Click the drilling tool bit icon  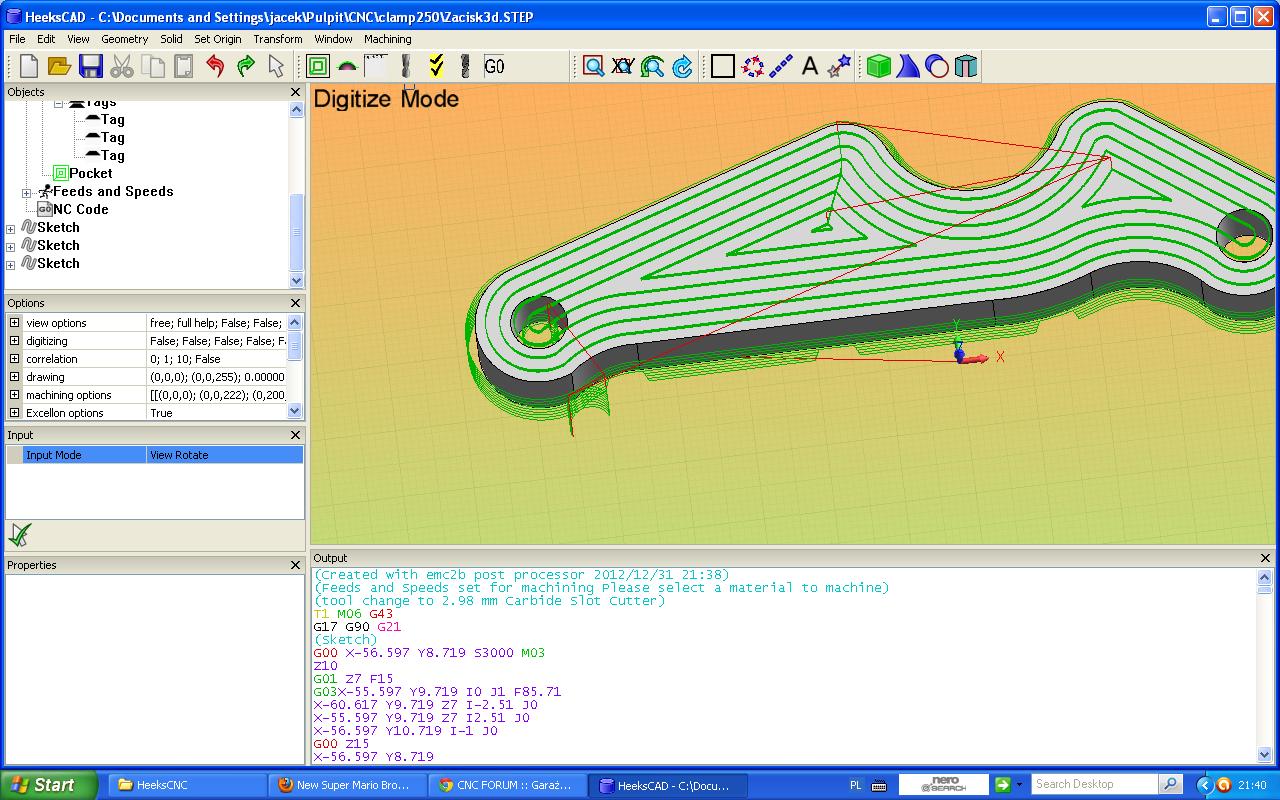(406, 66)
